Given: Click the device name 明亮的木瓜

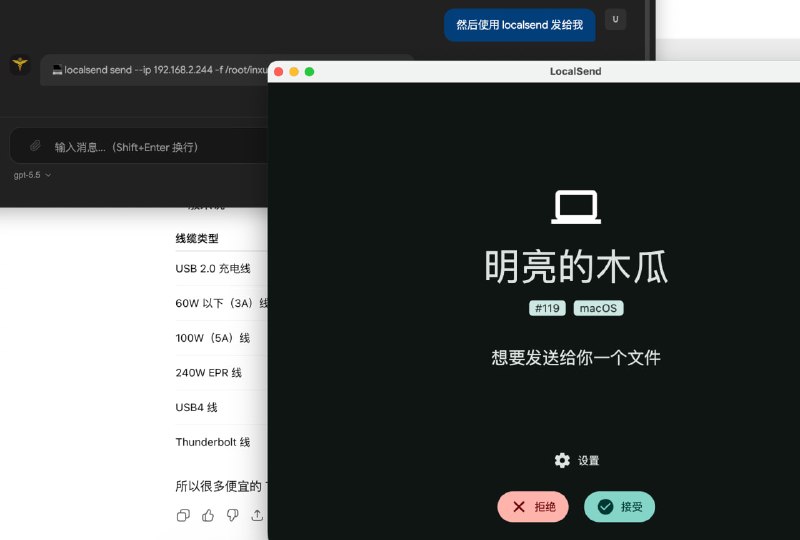Looking at the screenshot, I should tap(576, 266).
